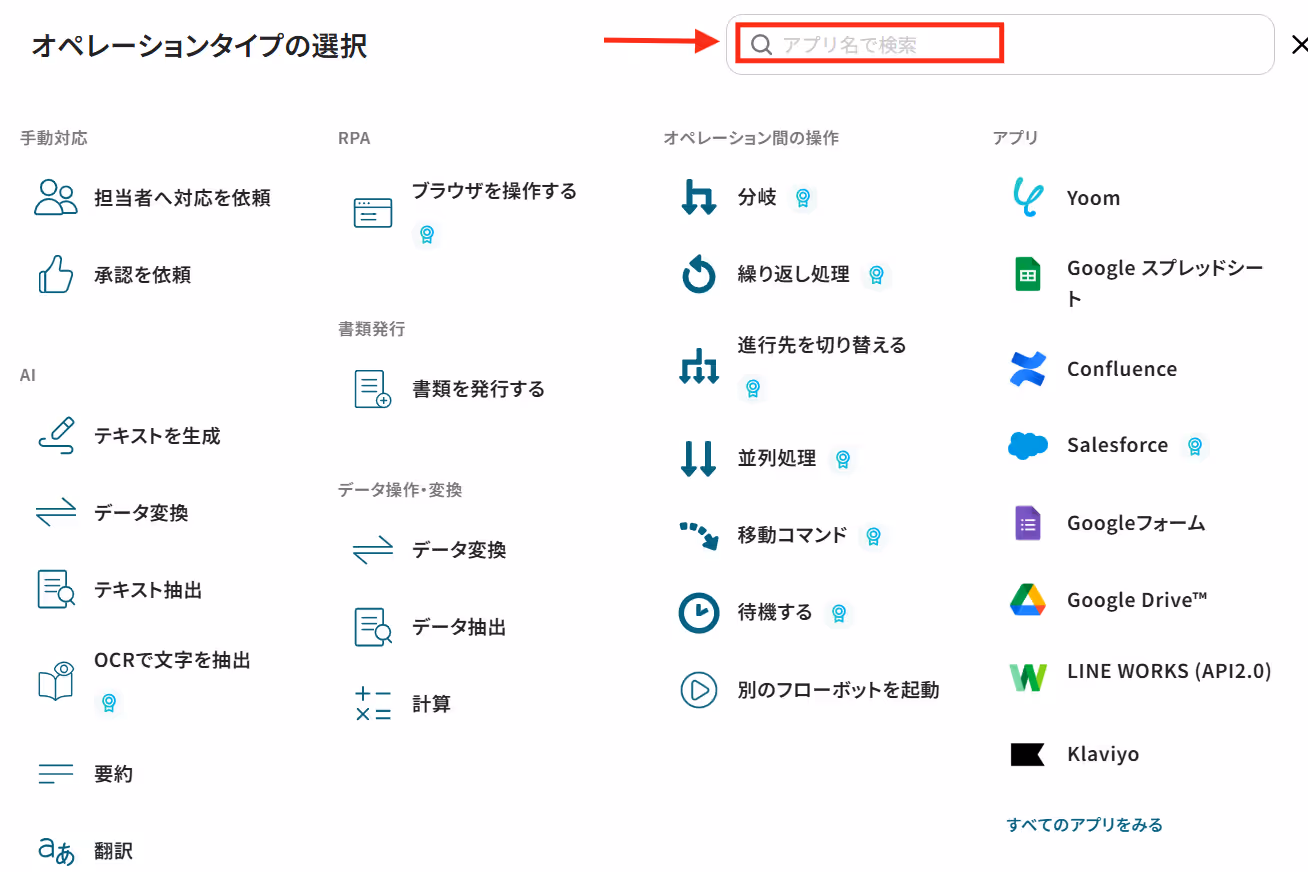Screen dimensions: 1308x872
Task: Click the Salesforce cloud icon
Action: 1028,445
